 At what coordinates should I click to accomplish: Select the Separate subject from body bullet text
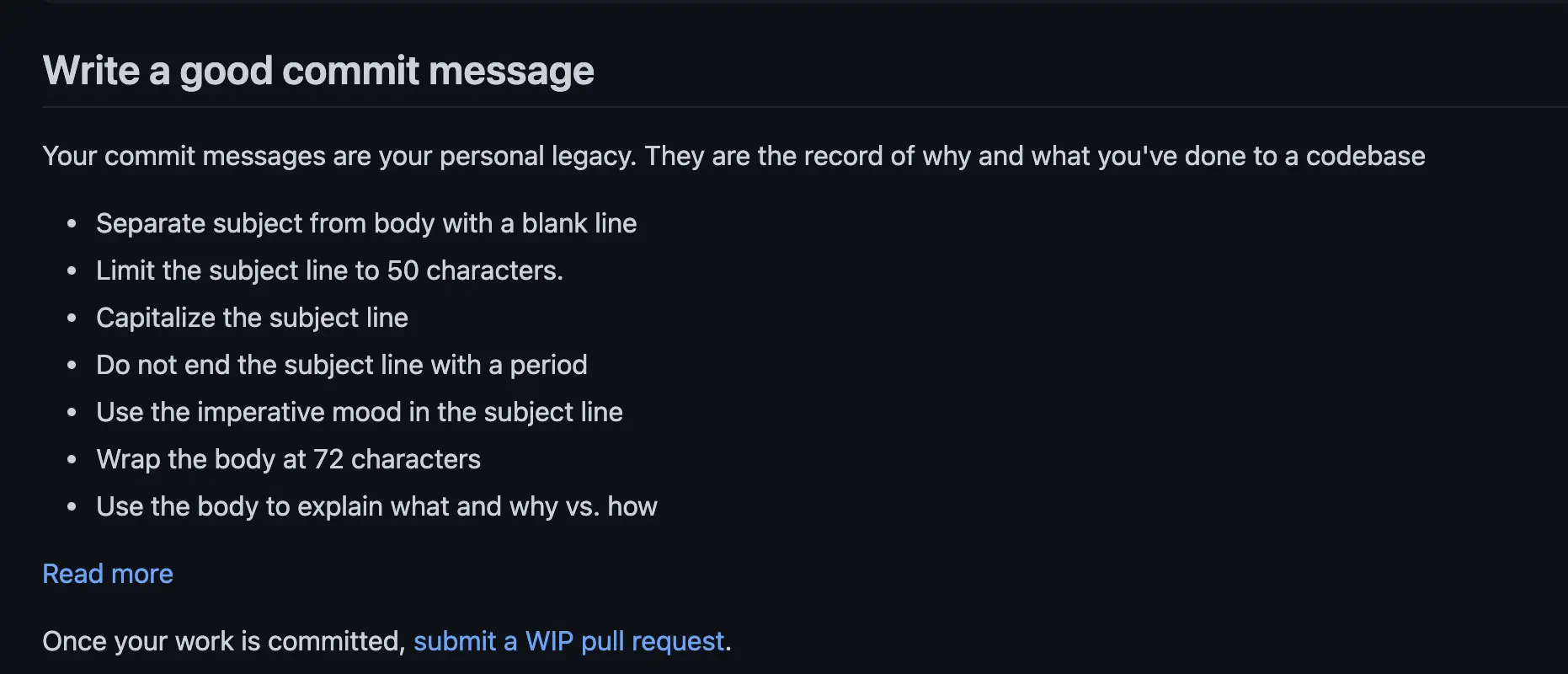366,223
